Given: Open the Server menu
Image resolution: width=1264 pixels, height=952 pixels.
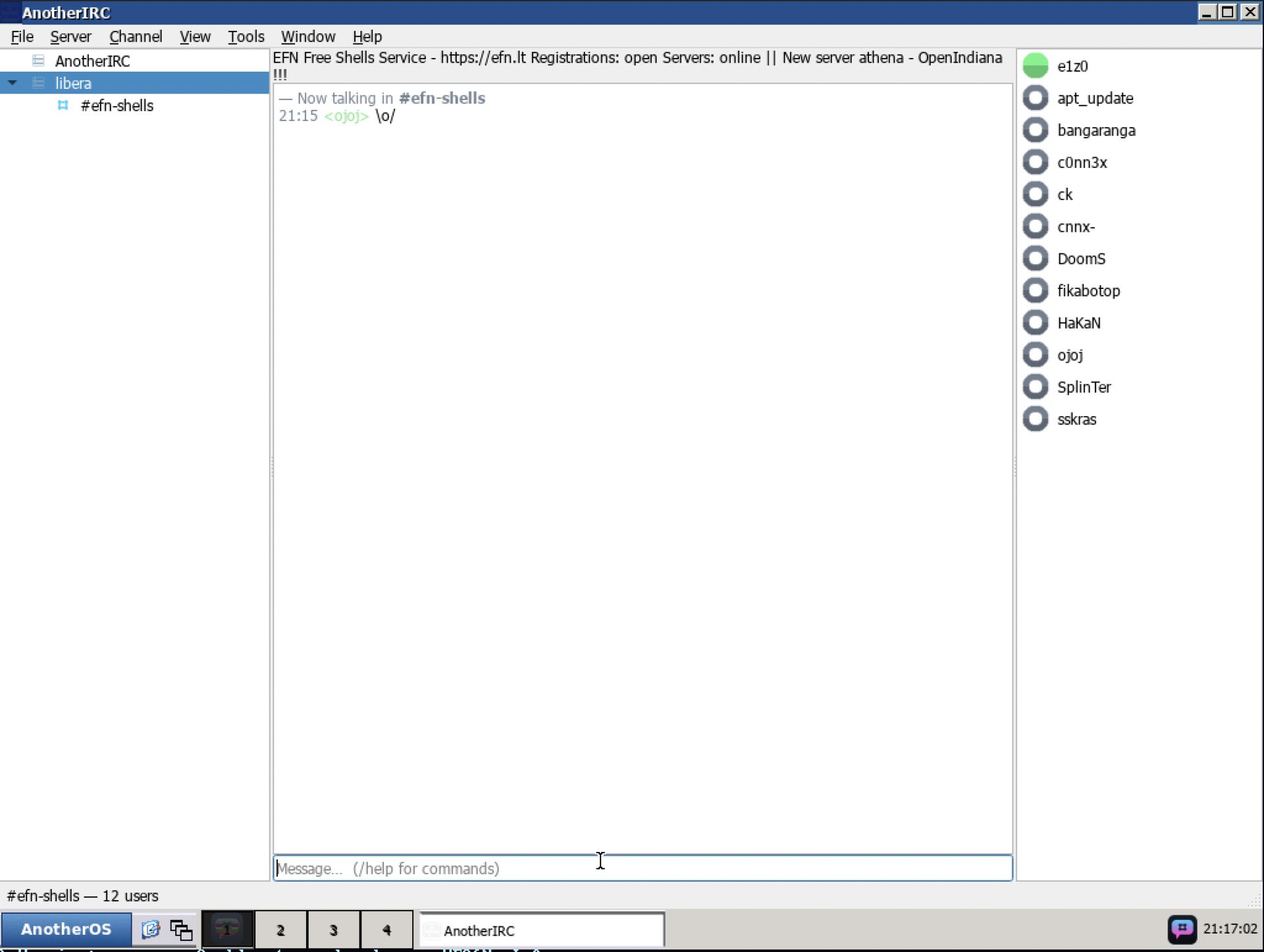Looking at the screenshot, I should [x=70, y=37].
